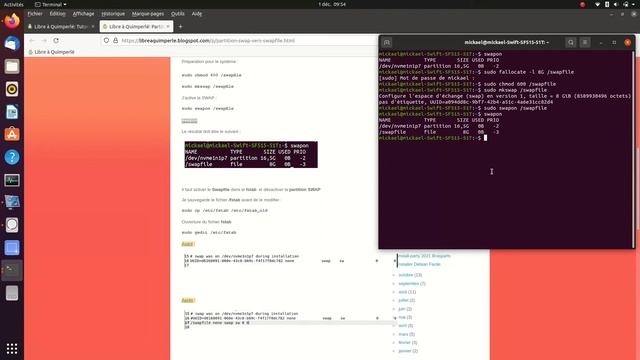640x360 pixels.
Task: Select the Terminal icon in the dock
Action: 12,270
